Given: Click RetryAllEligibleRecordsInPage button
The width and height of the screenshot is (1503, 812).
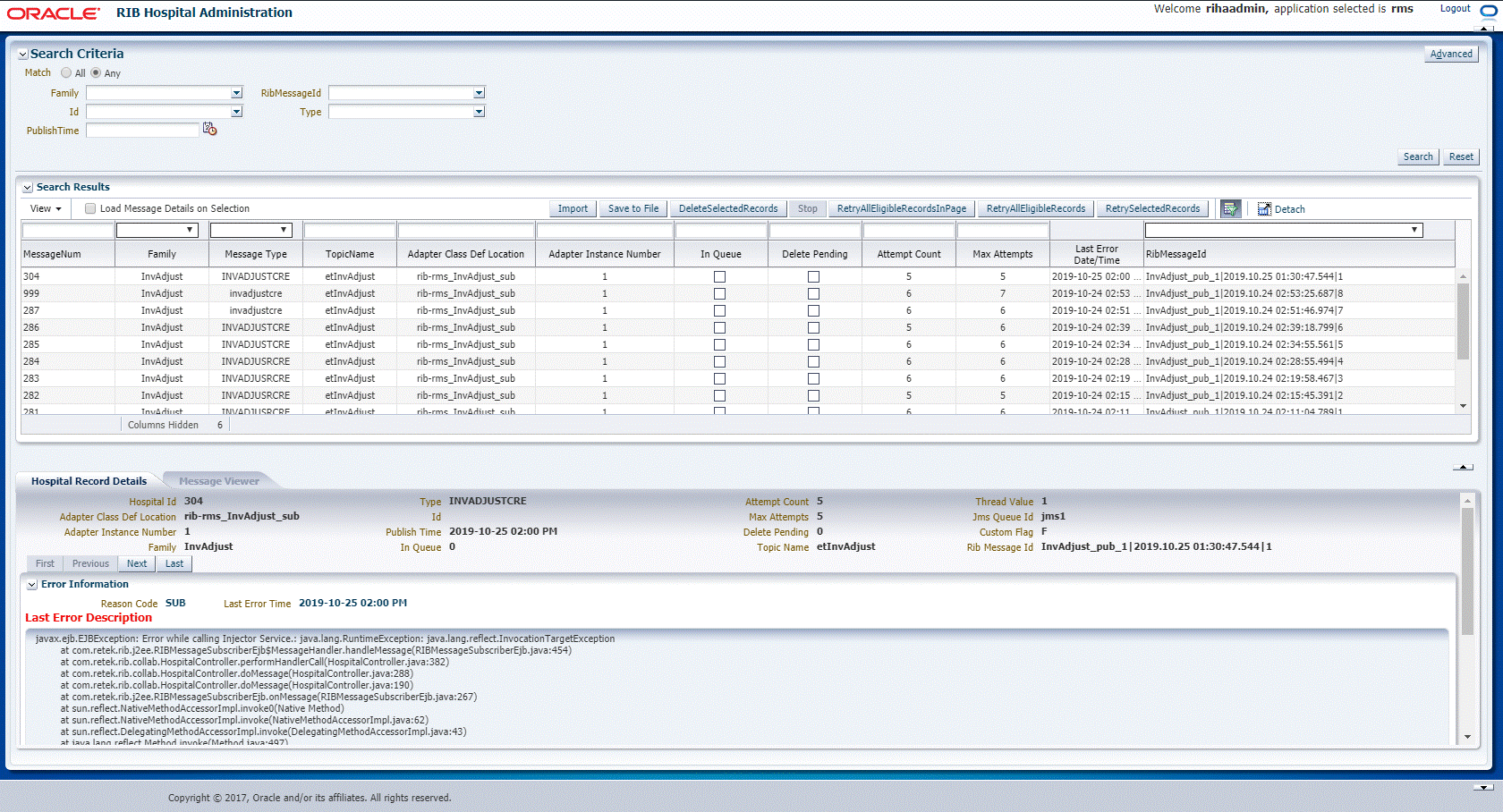Looking at the screenshot, I should (x=902, y=208).
